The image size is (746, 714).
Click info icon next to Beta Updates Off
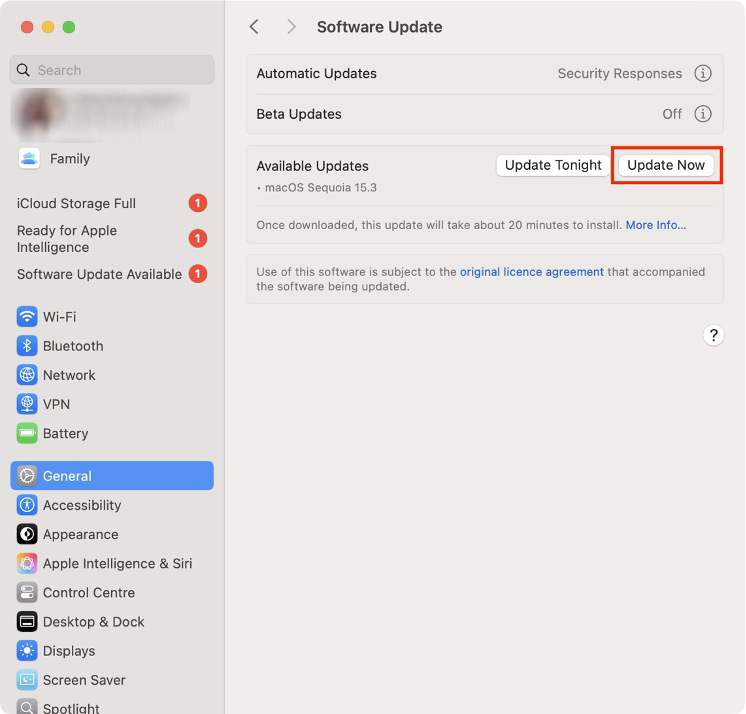click(x=703, y=114)
